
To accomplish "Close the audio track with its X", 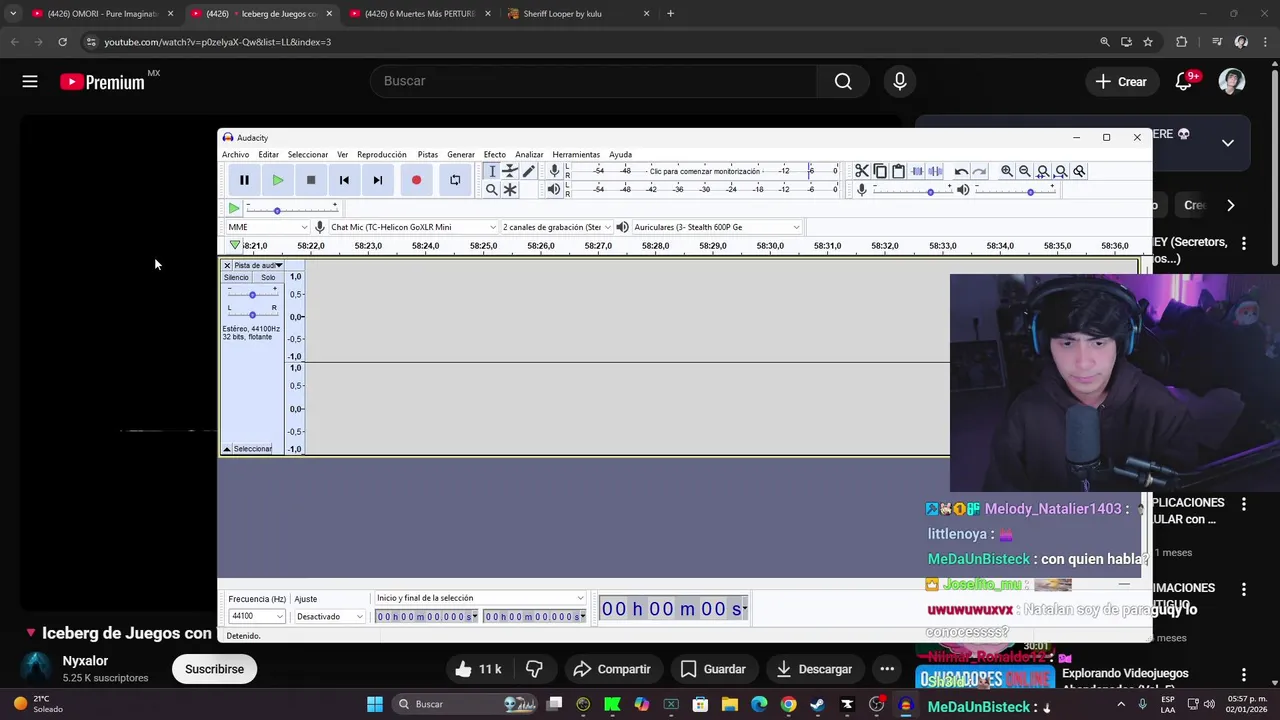I will point(227,265).
